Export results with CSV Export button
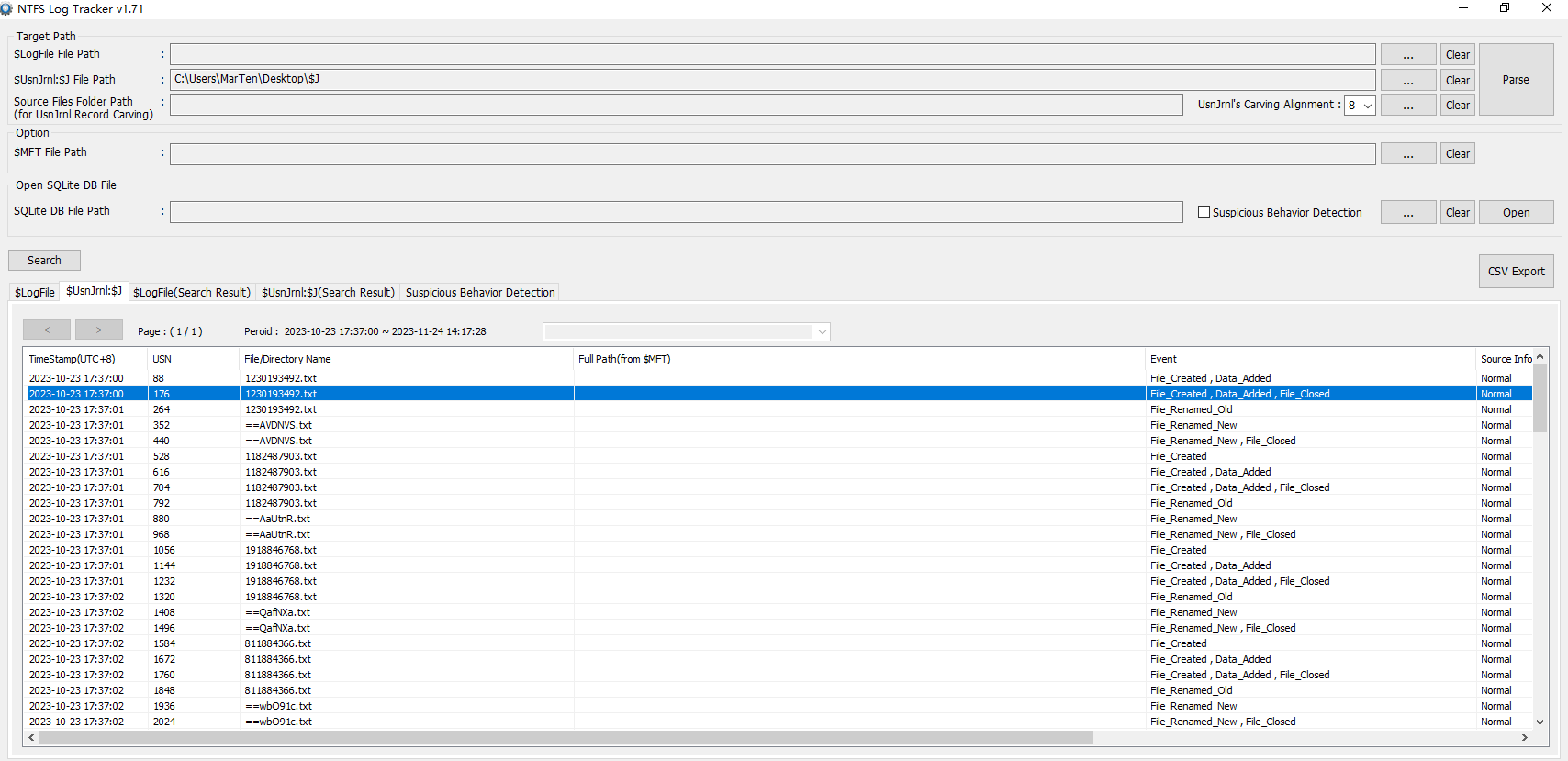The image size is (1568, 761). click(x=1516, y=272)
